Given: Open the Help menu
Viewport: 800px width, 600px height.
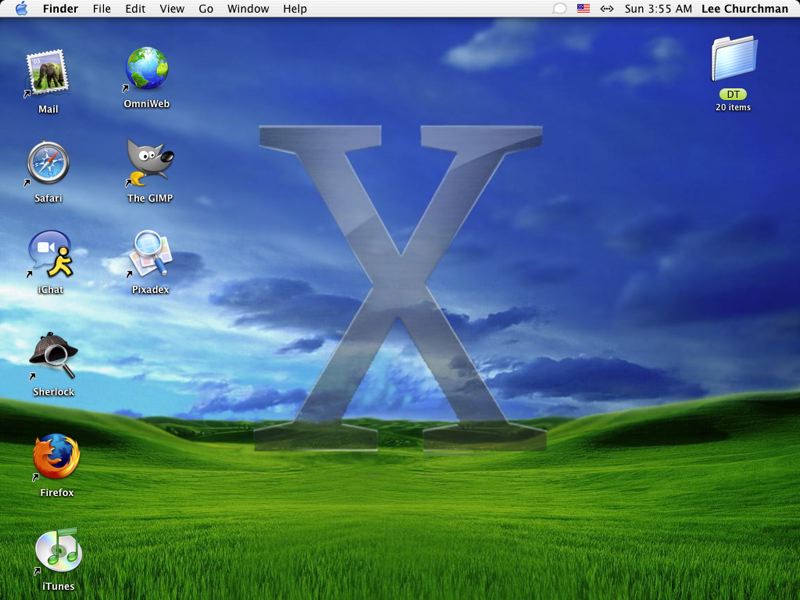Looking at the screenshot, I should point(295,9).
